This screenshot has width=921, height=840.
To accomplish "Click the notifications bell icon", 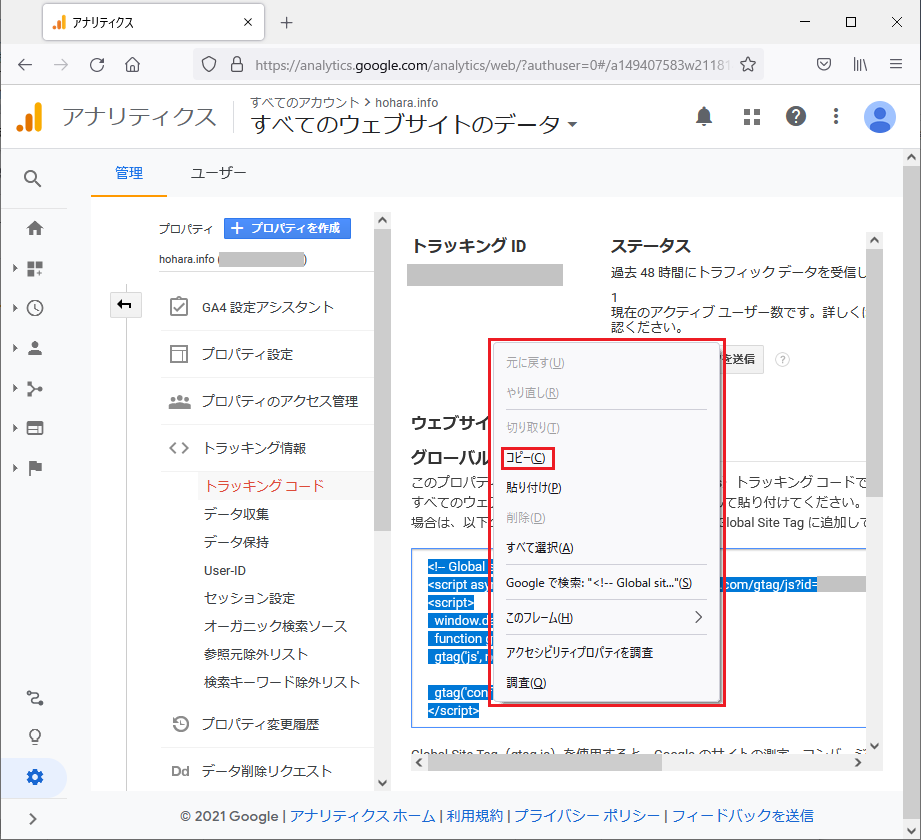I will coord(704,117).
